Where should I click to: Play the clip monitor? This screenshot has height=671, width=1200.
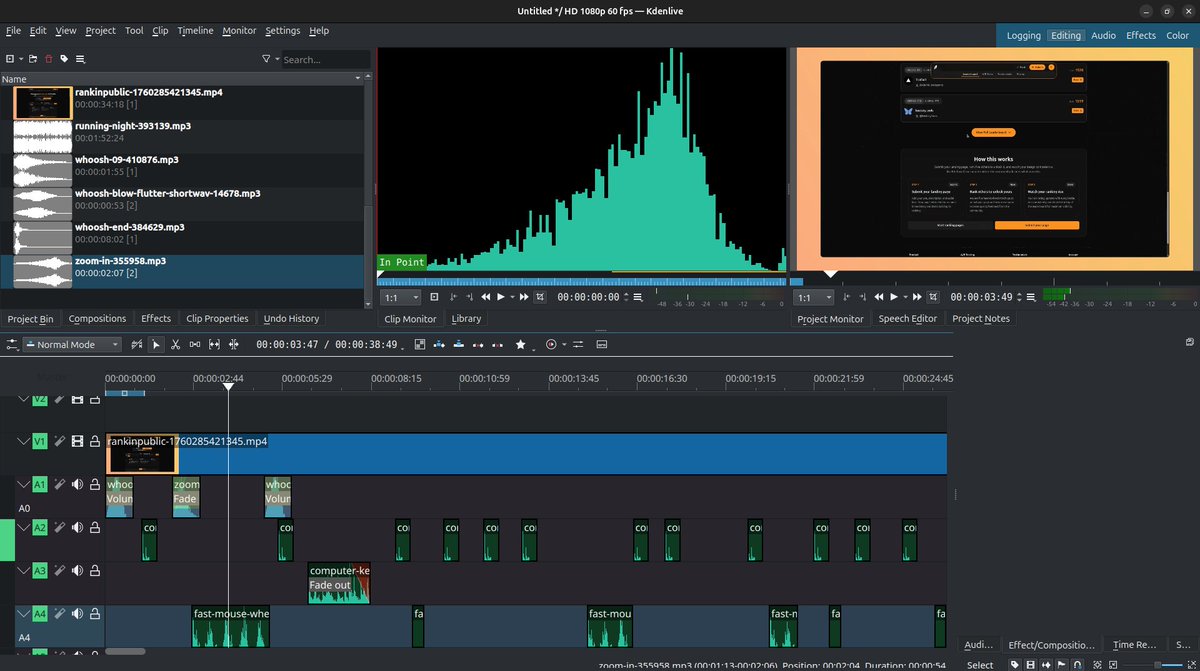click(501, 297)
